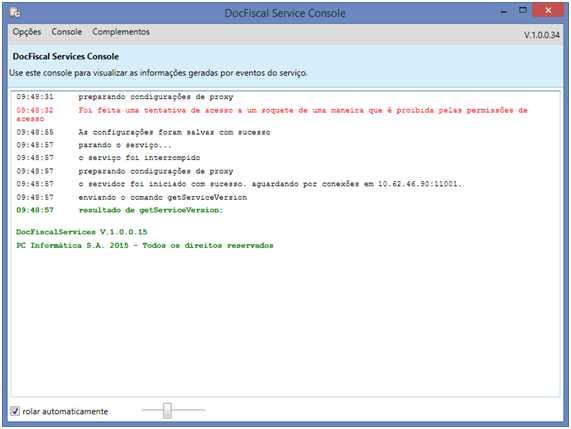
Task: Click the version label V.1.0.0.34
Action: pyautogui.click(x=542, y=35)
